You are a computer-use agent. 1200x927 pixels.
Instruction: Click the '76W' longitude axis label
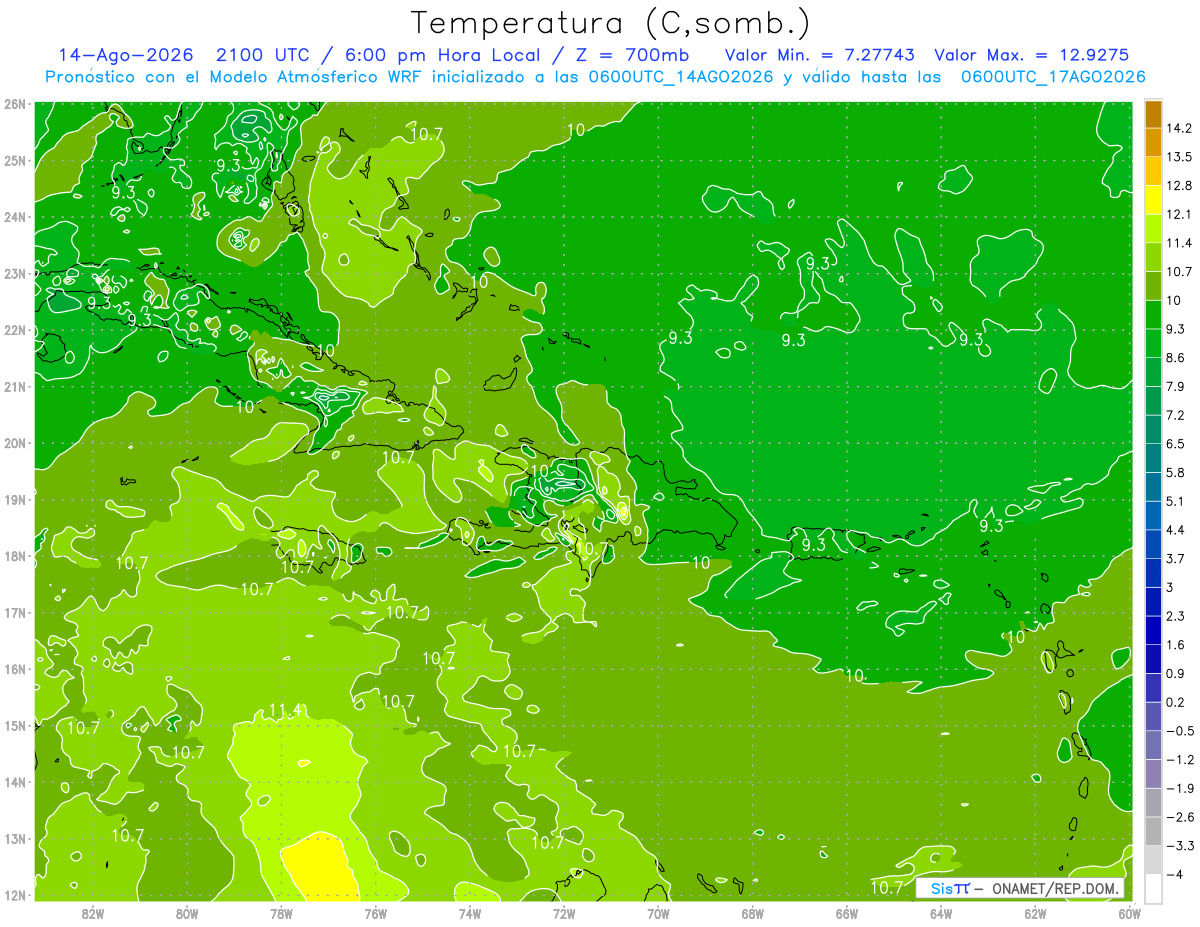[x=375, y=913]
